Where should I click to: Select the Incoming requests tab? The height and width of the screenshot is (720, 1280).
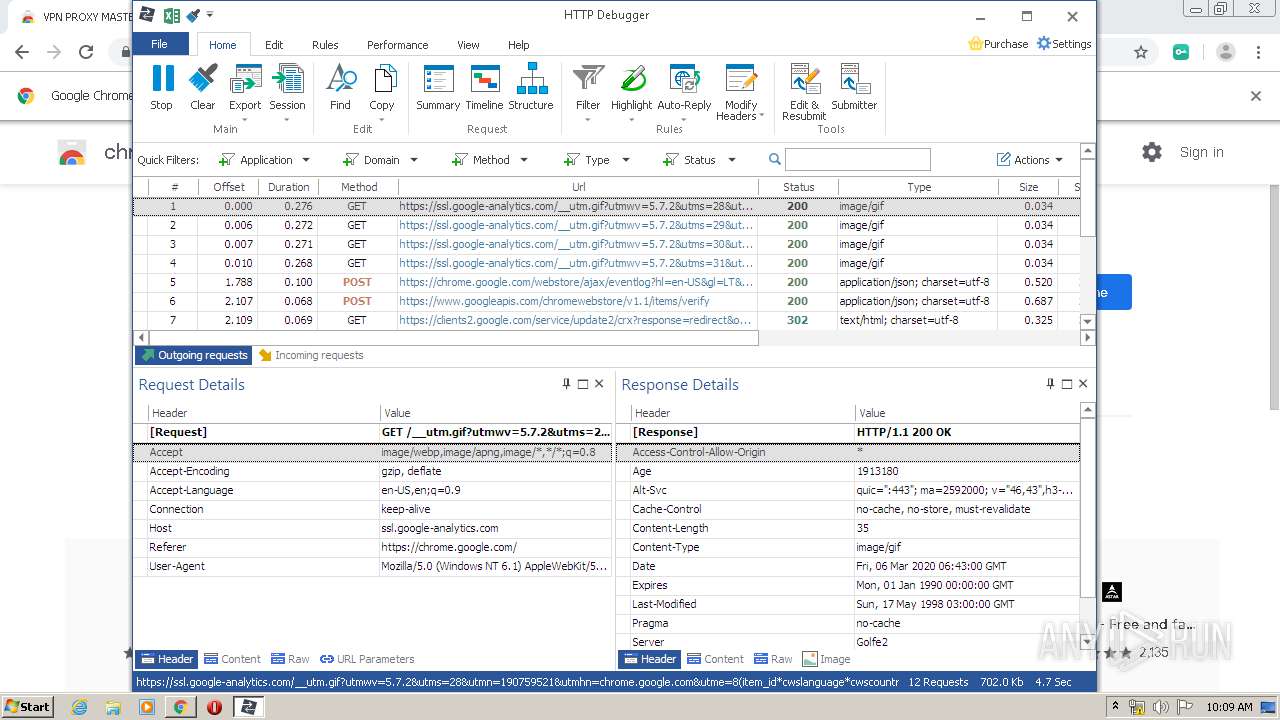click(x=311, y=355)
